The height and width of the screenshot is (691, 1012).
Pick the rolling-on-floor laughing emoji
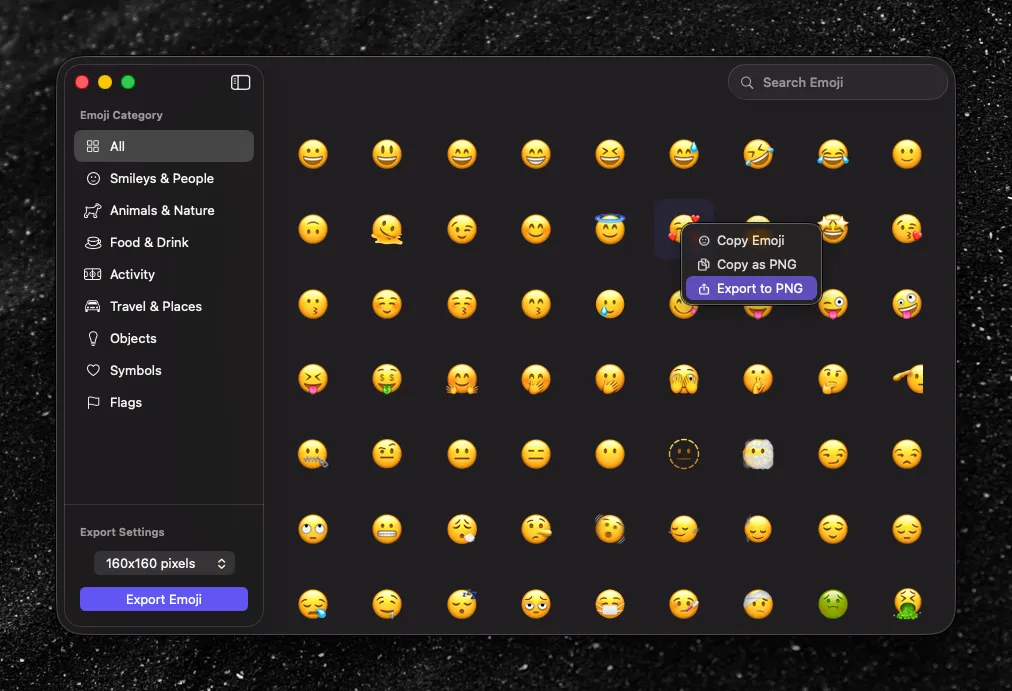[758, 154]
